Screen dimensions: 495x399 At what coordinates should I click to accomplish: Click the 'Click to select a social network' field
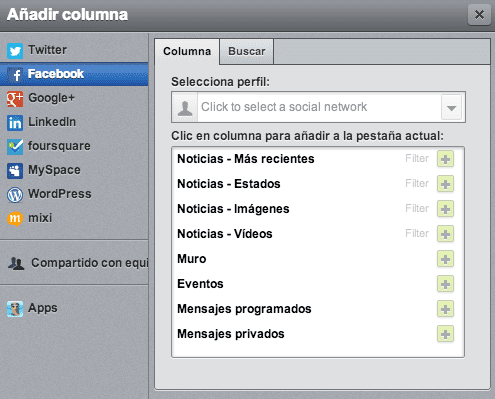pyautogui.click(x=318, y=107)
